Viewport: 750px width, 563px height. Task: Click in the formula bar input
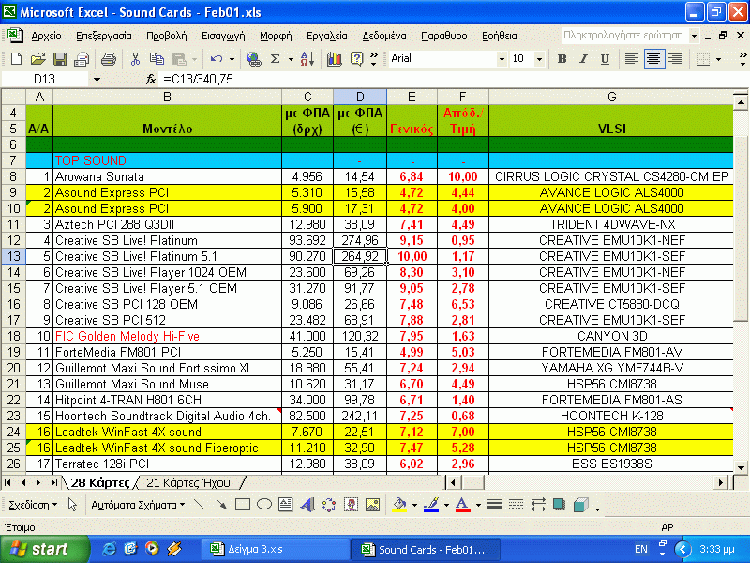click(x=454, y=79)
